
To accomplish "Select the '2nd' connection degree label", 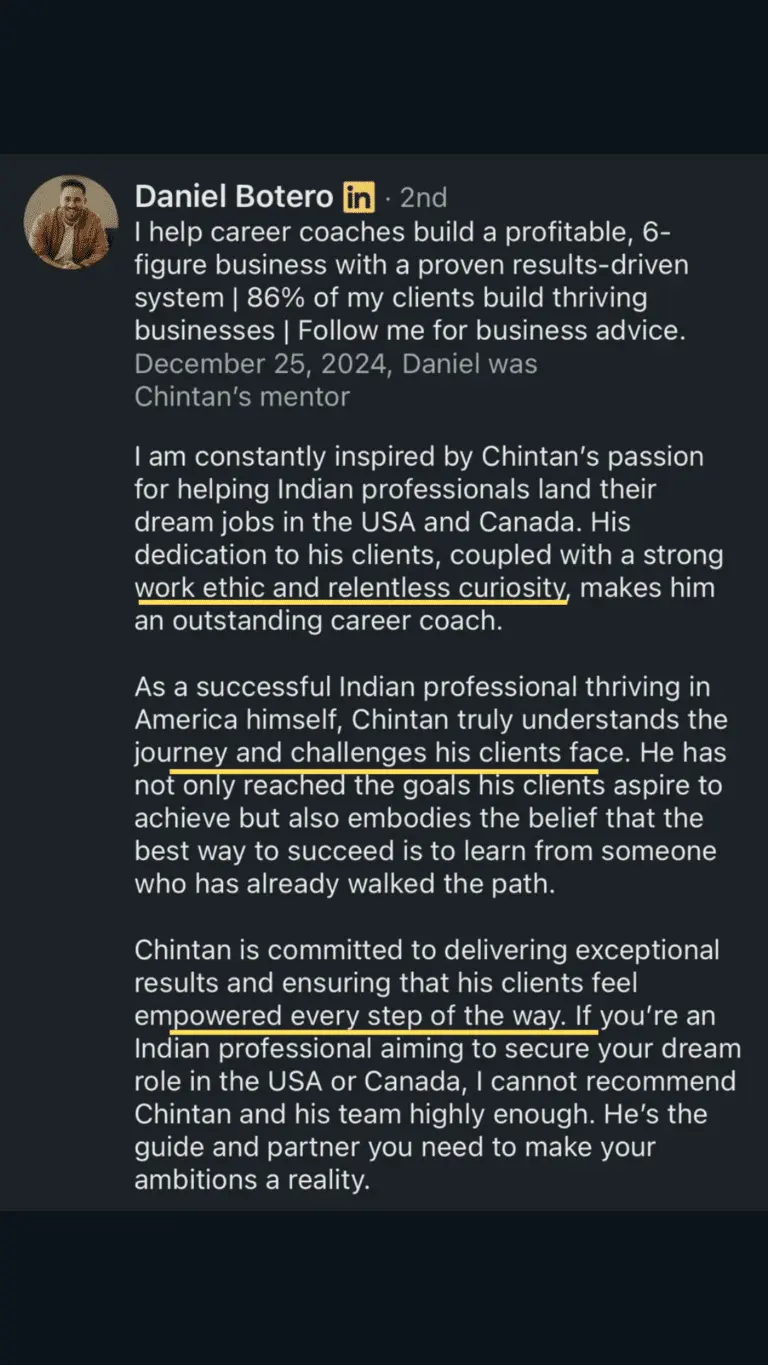I will (423, 197).
